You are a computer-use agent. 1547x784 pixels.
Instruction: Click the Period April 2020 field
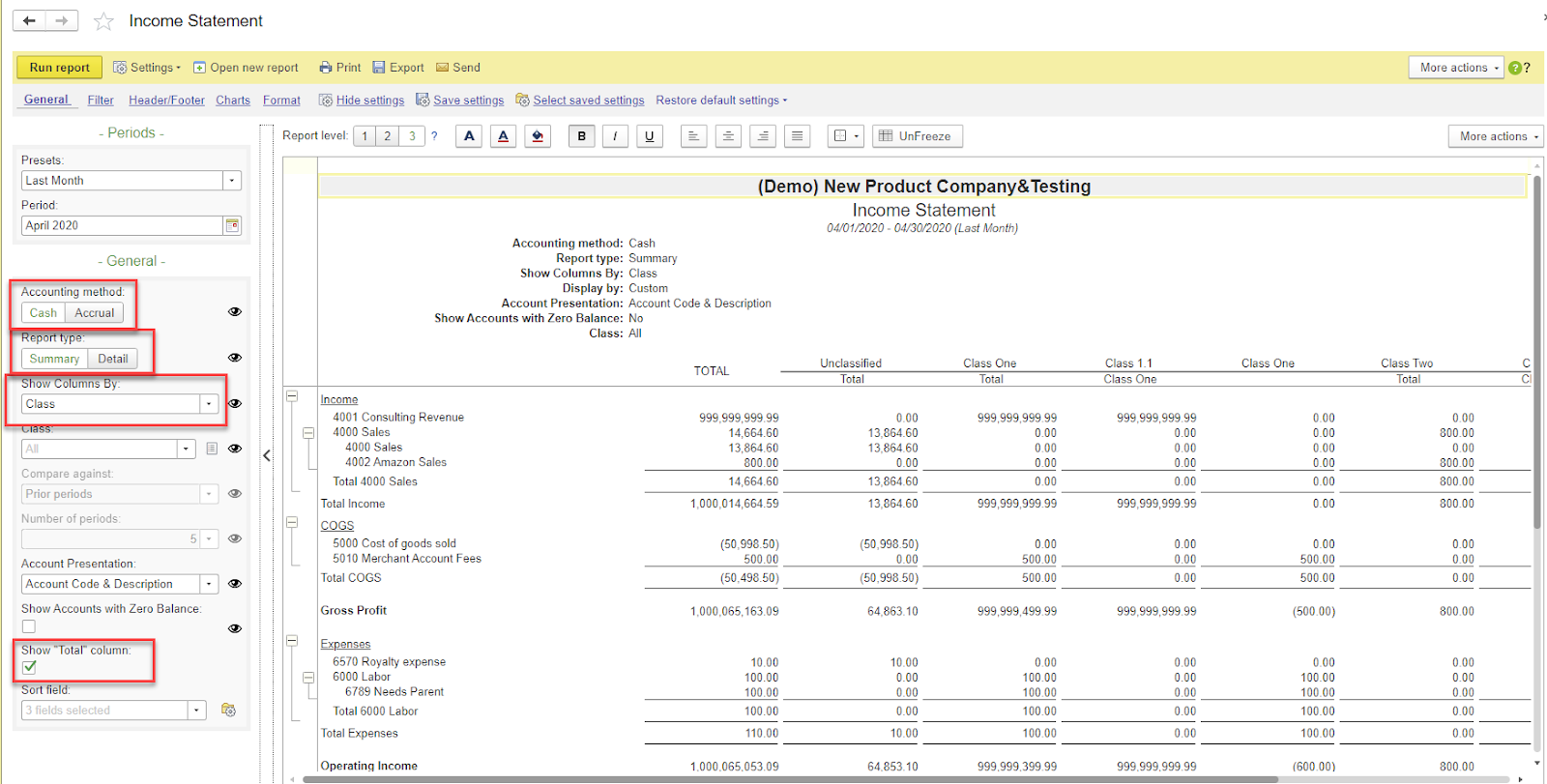pos(122,225)
